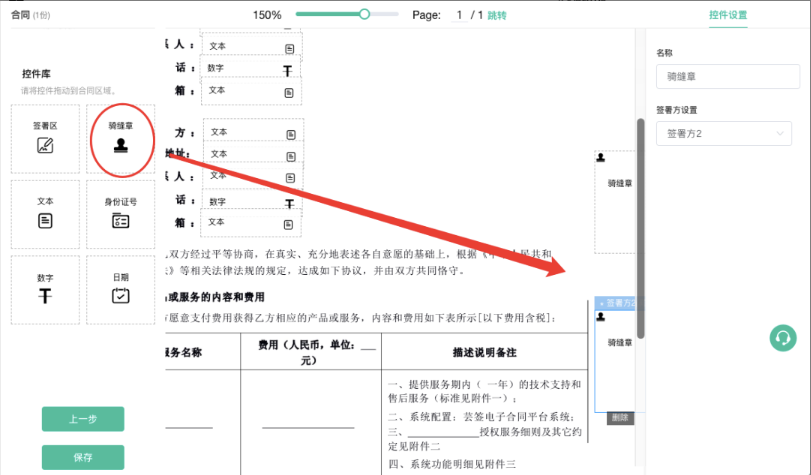This screenshot has width=811, height=475.
Task: Switch to the 控件设置 tab
Action: click(x=727, y=15)
